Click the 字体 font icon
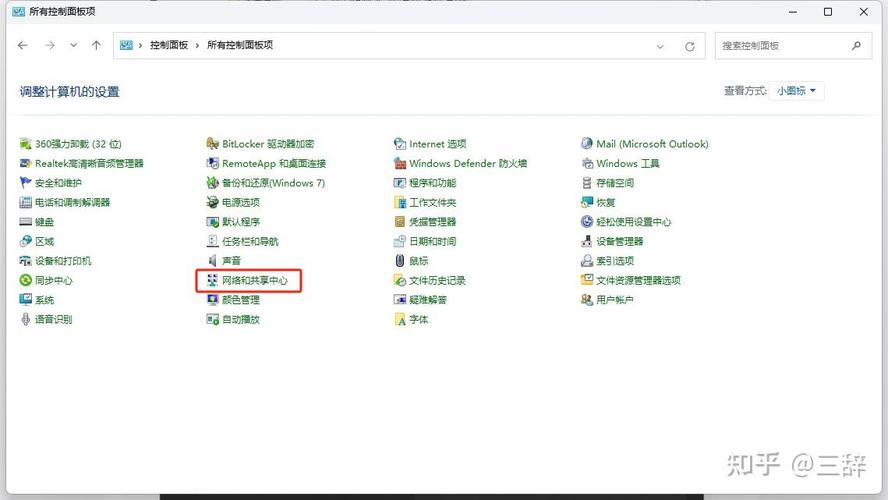Image resolution: width=888 pixels, height=500 pixels. (x=400, y=319)
